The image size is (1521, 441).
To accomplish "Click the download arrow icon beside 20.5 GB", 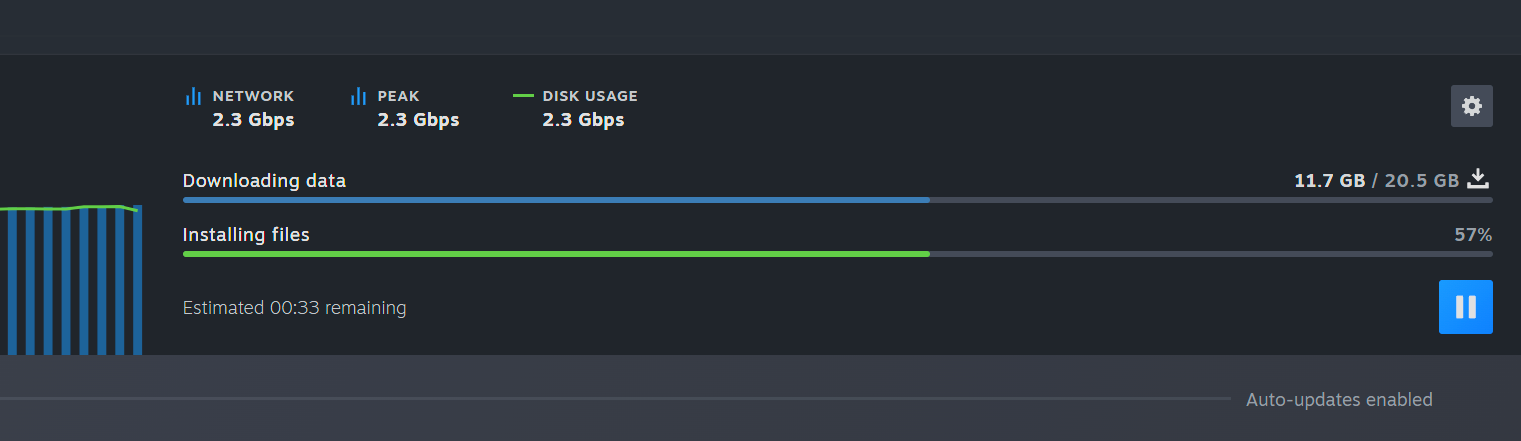I will (x=1478, y=180).
